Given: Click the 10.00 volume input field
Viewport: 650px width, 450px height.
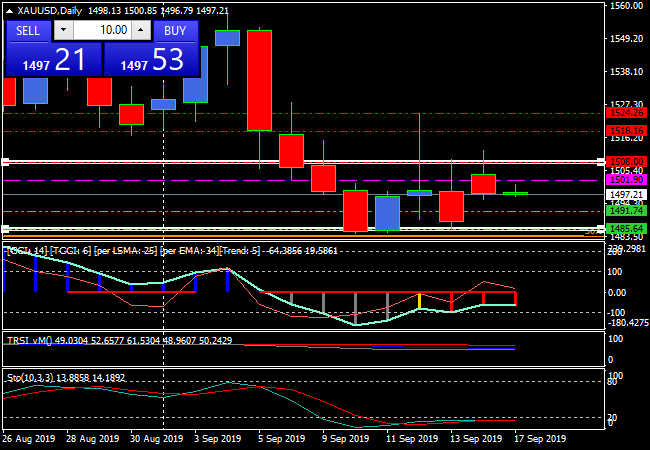Looking at the screenshot, I should pyautogui.click(x=100, y=31).
